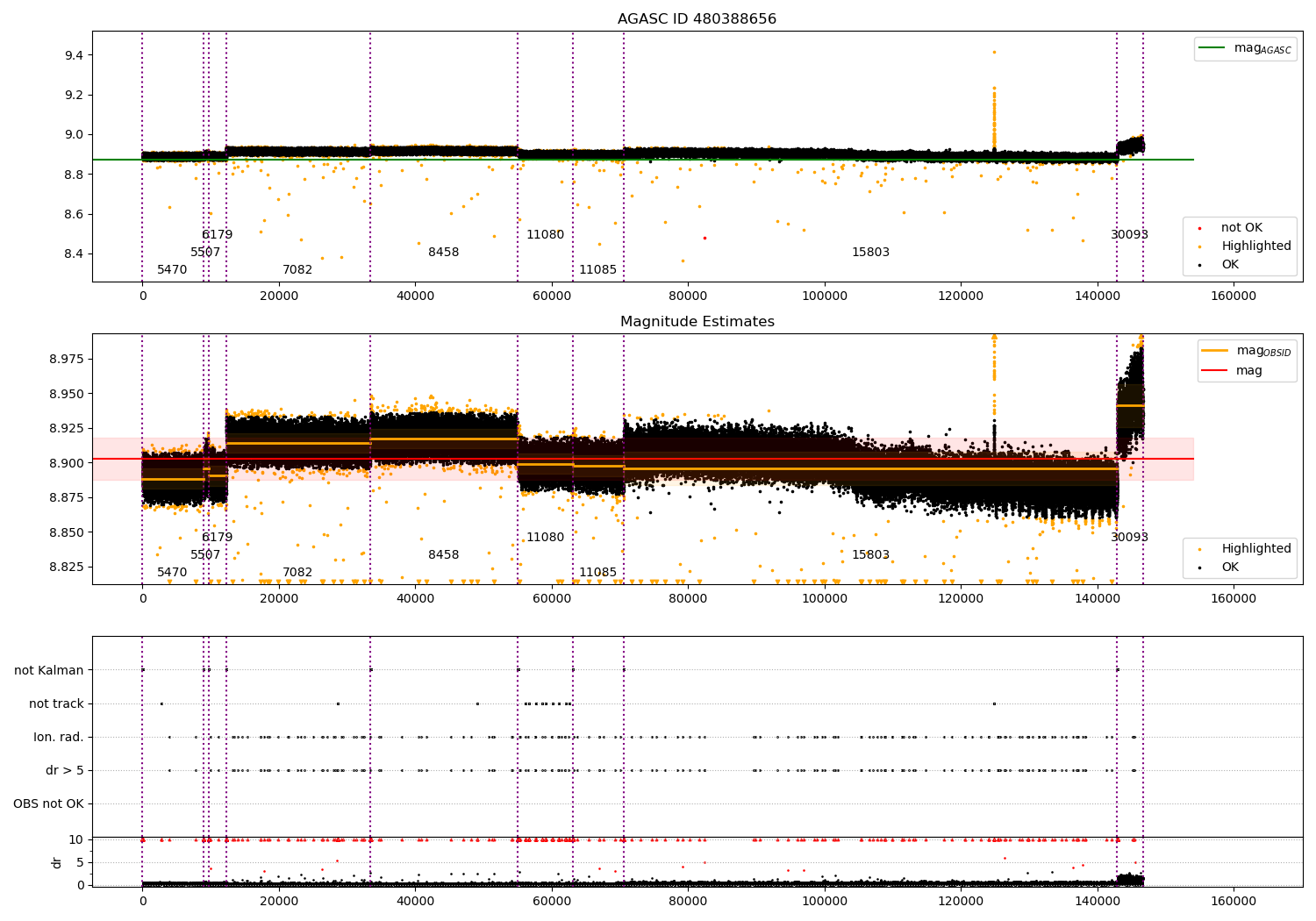Viewport: 1316px width, 921px height.
Task: Click OBSID label 30093 in top plot
Action: [x=1129, y=235]
